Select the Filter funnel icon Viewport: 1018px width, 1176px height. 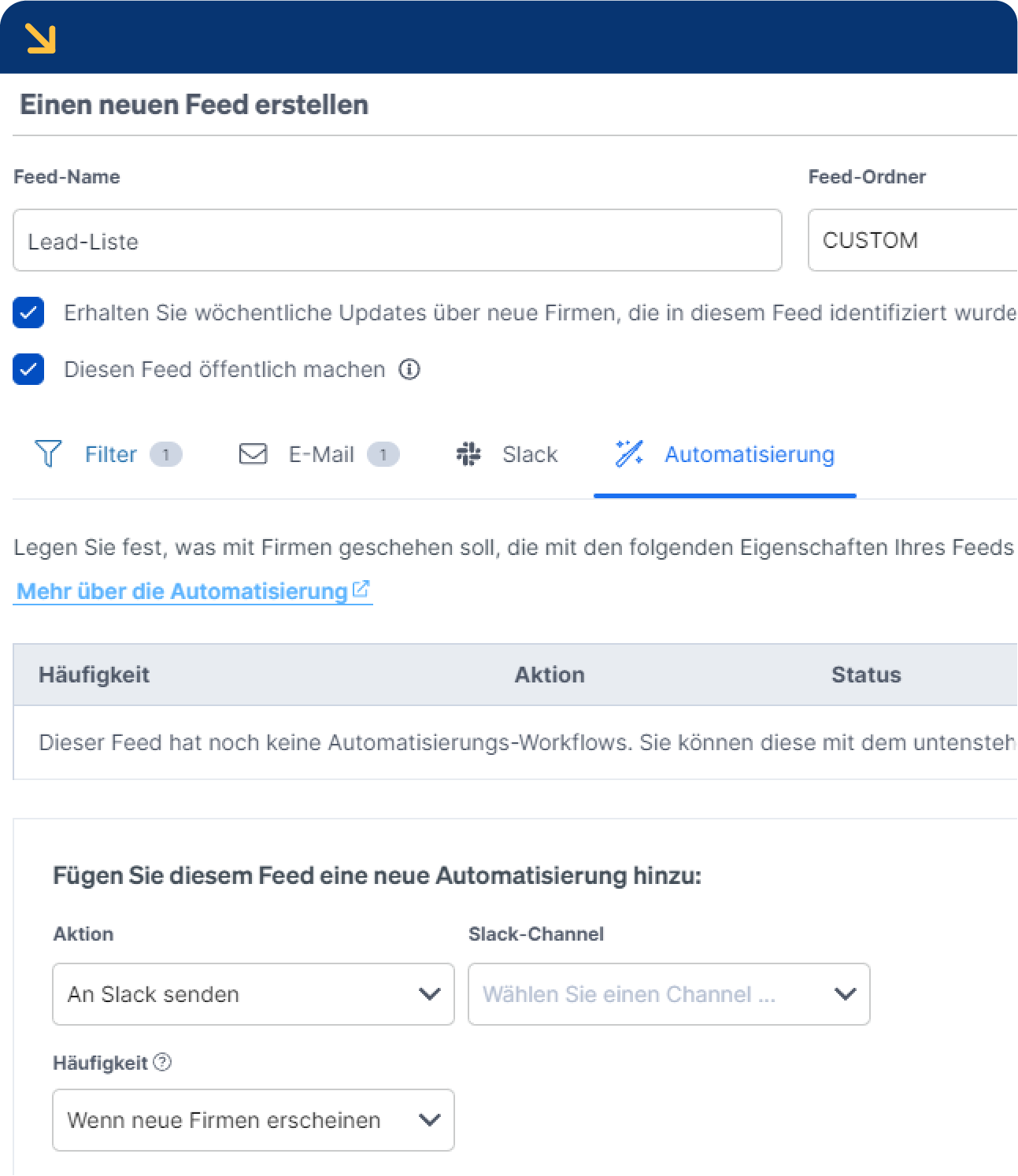48,453
